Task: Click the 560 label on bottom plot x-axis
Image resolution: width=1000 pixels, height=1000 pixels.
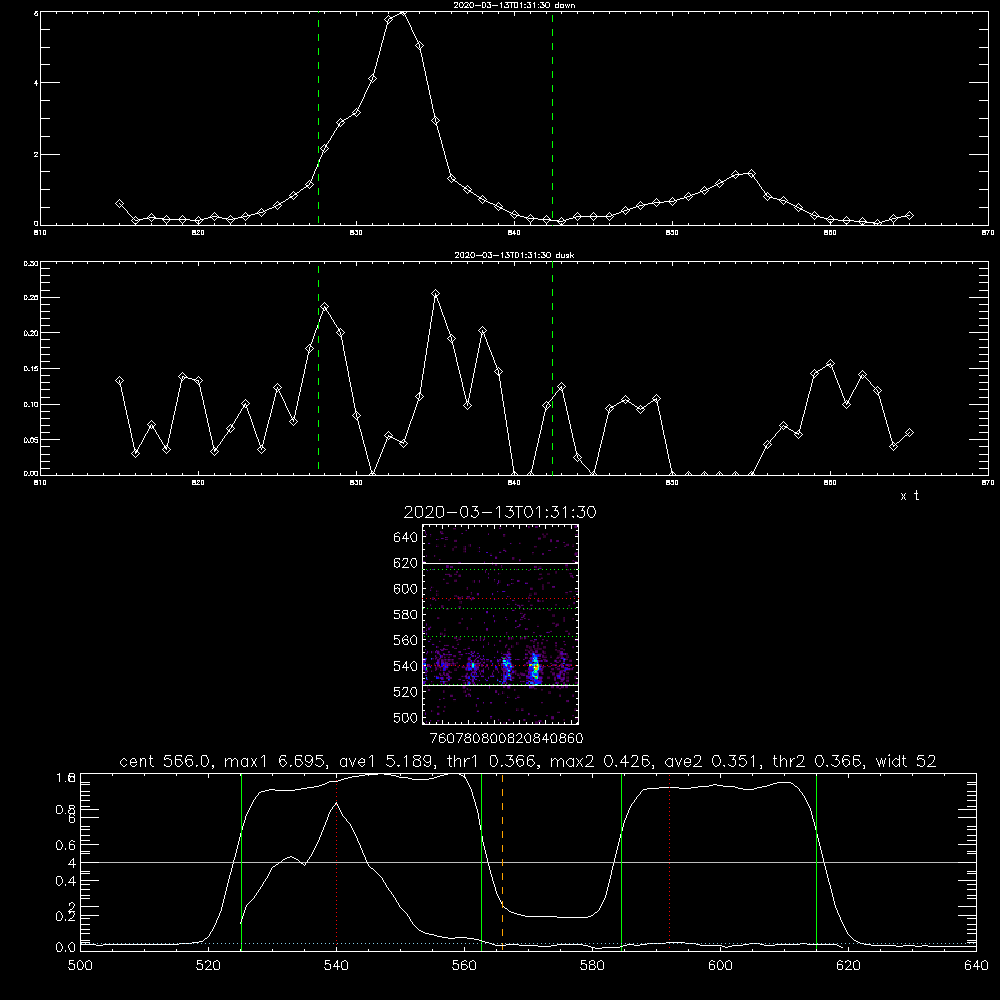Action: pyautogui.click(x=464, y=966)
